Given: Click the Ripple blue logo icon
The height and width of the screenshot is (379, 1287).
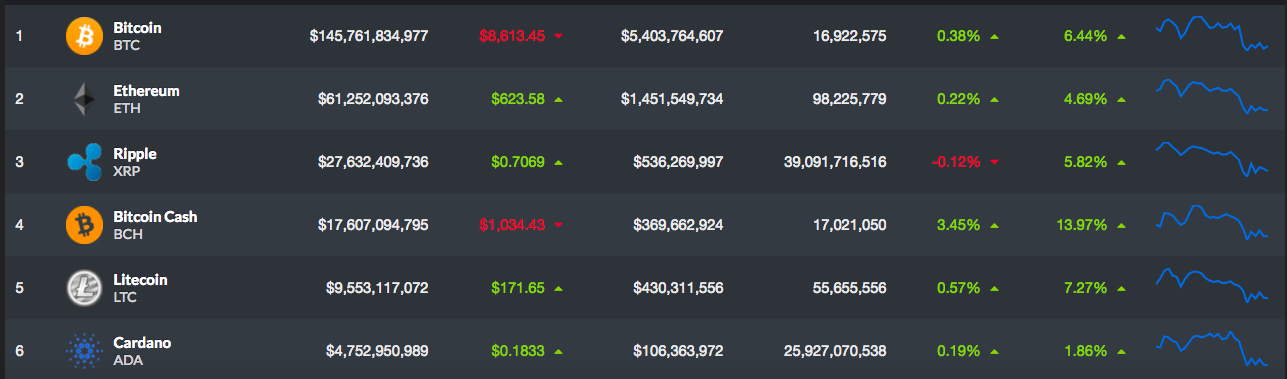Looking at the screenshot, I should tap(84, 162).
